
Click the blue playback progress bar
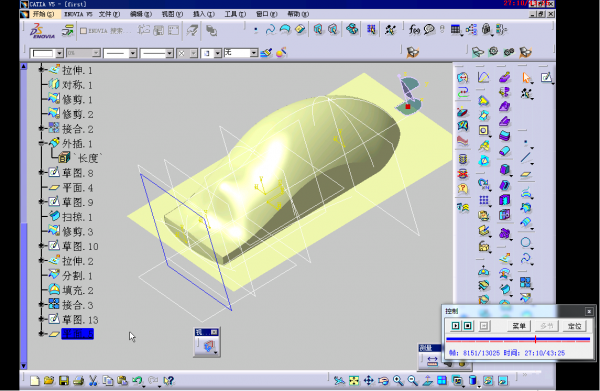[518, 339]
